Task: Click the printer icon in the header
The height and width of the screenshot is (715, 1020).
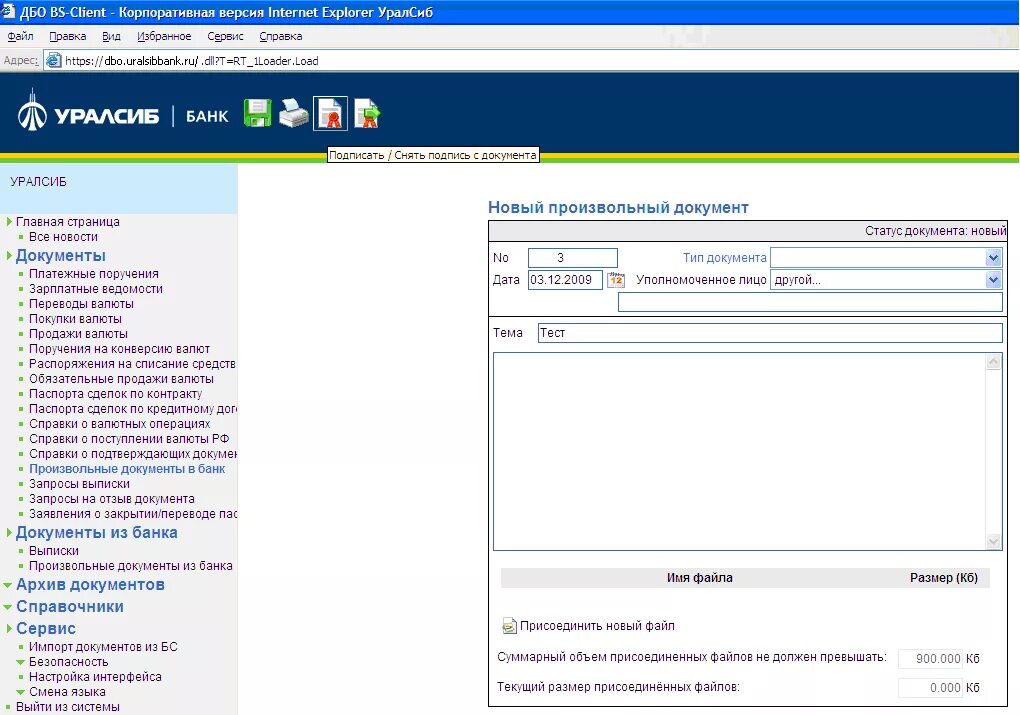Action: pos(293,113)
